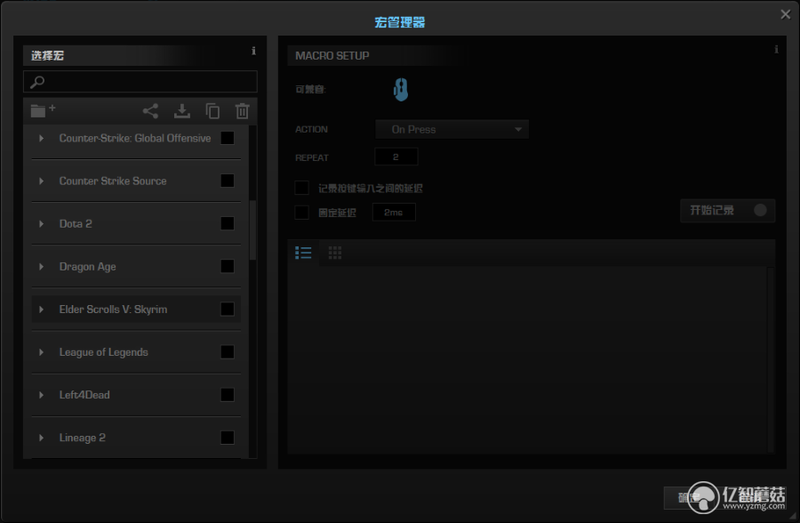
Task: Expand the Dragon Age folder
Action: (41, 267)
